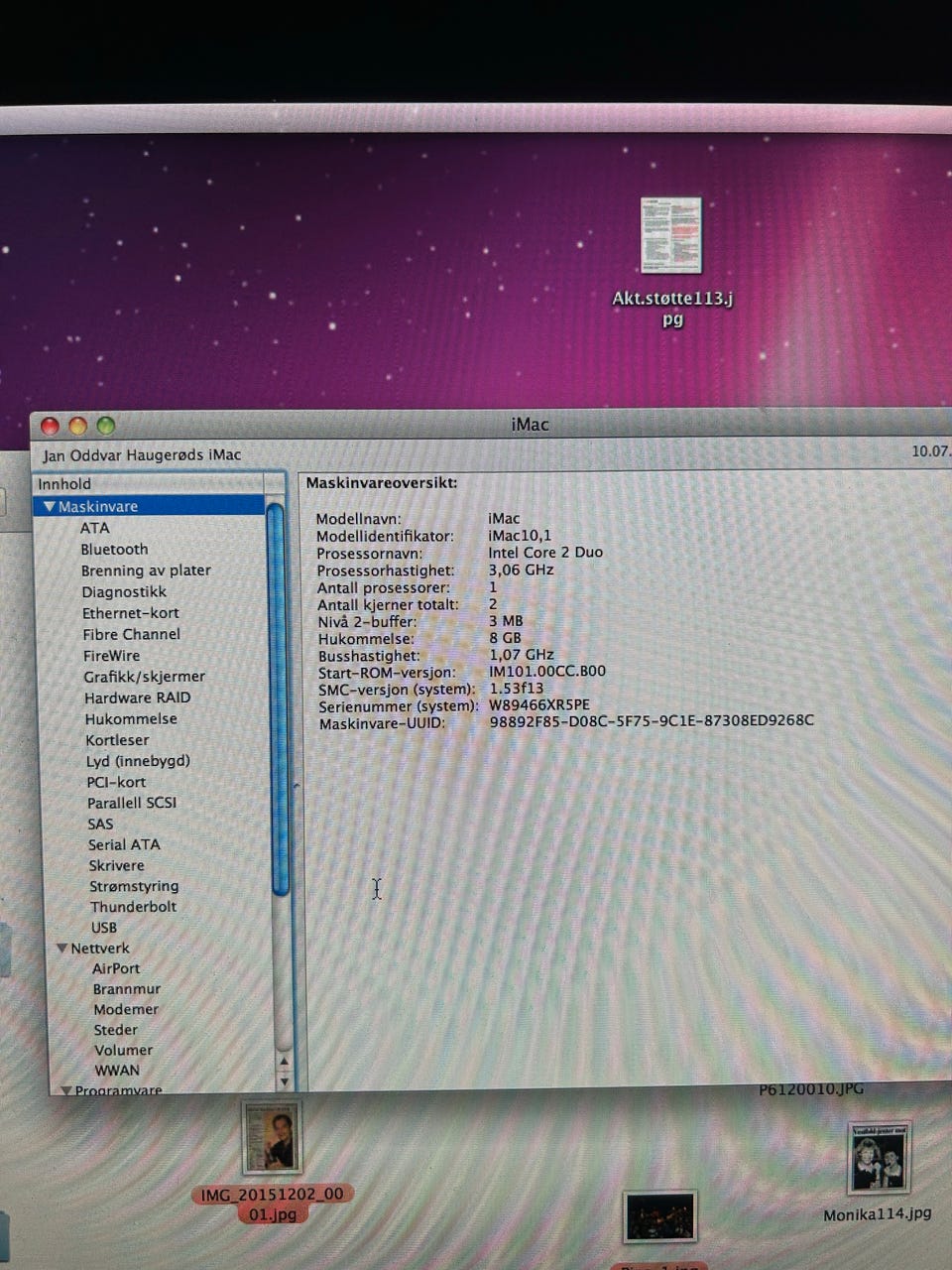Click the Hukommelse value 8 GB
Image resolution: width=952 pixels, height=1270 pixels.
(505, 638)
